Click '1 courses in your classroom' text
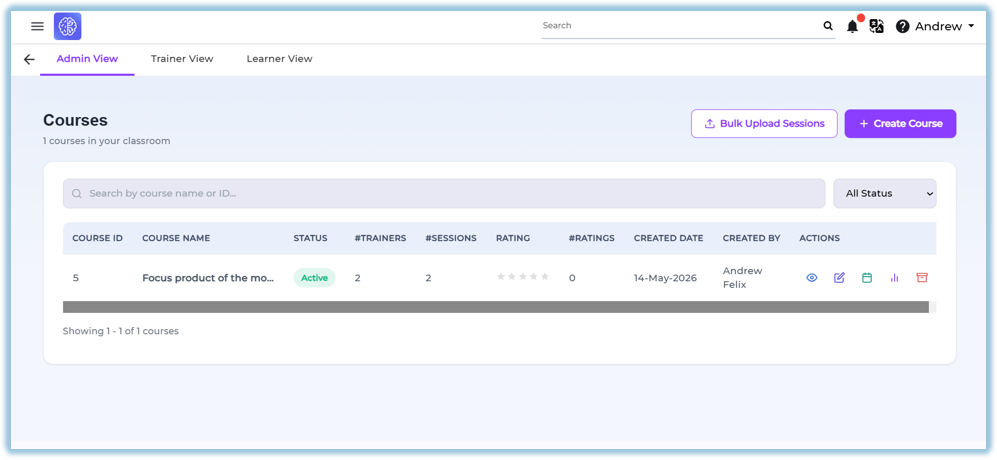 (107, 141)
